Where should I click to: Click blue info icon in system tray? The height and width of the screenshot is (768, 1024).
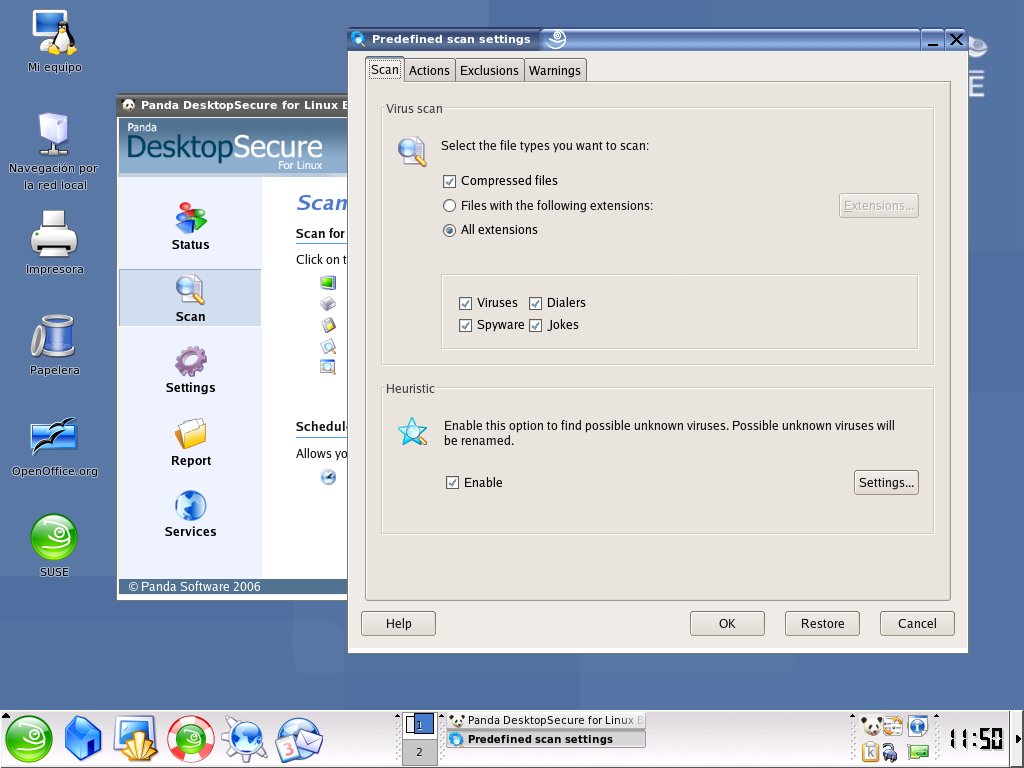tap(918, 725)
